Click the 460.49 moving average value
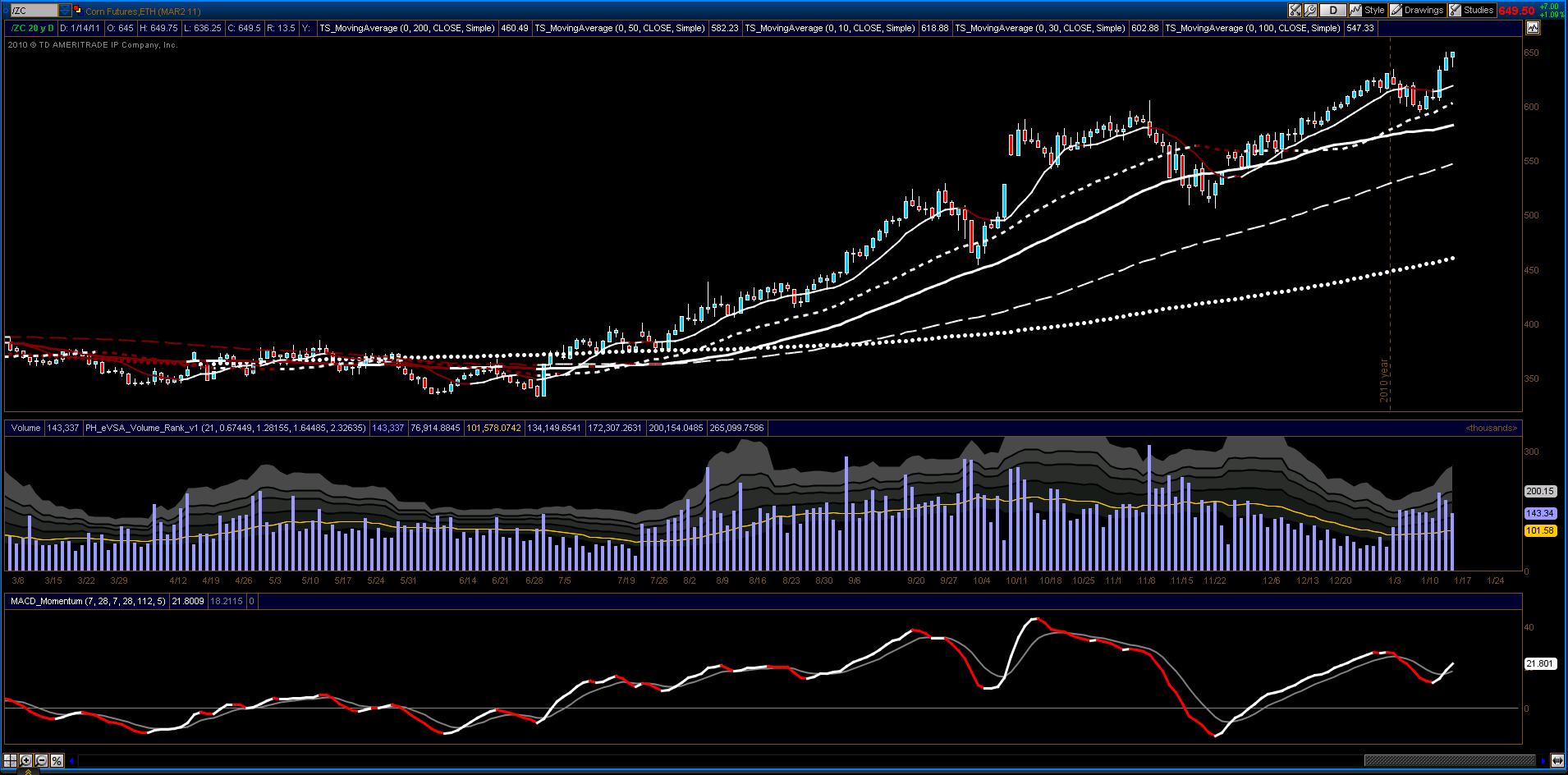The image size is (1568, 775). click(515, 28)
